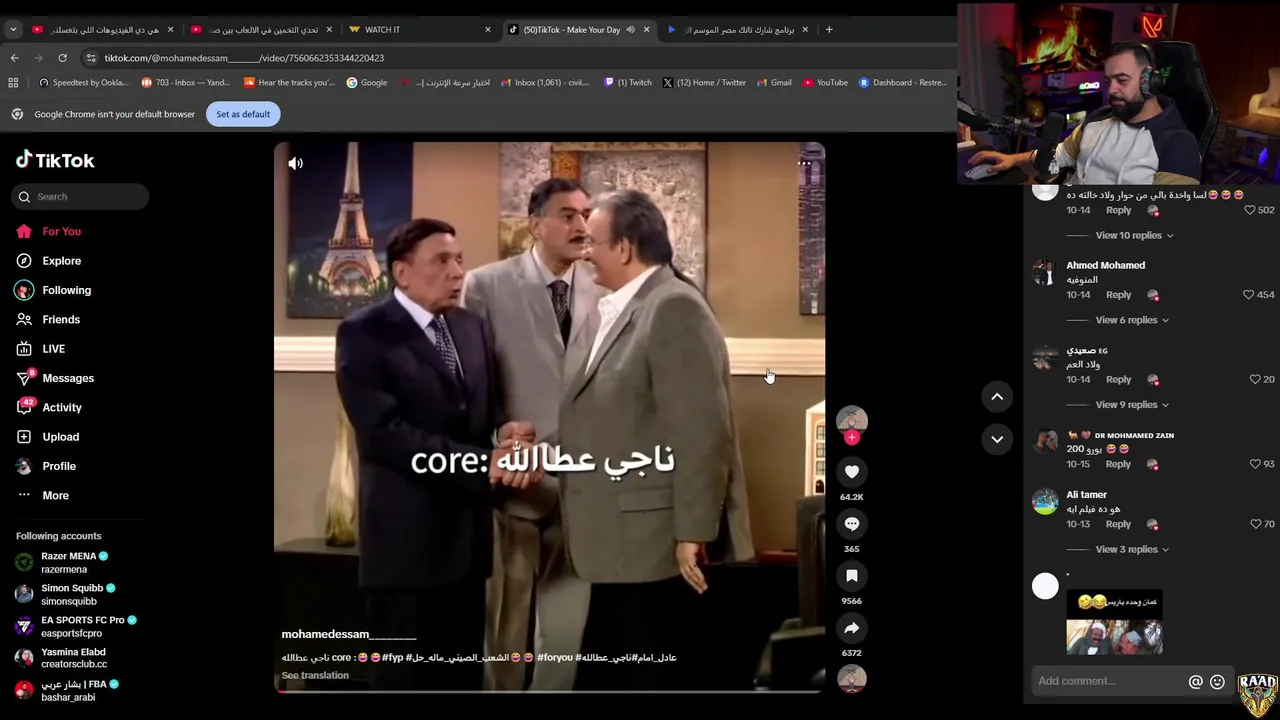Image resolution: width=1280 pixels, height=720 pixels.
Task: Share the video using the arrow icon
Action: (x=852, y=628)
